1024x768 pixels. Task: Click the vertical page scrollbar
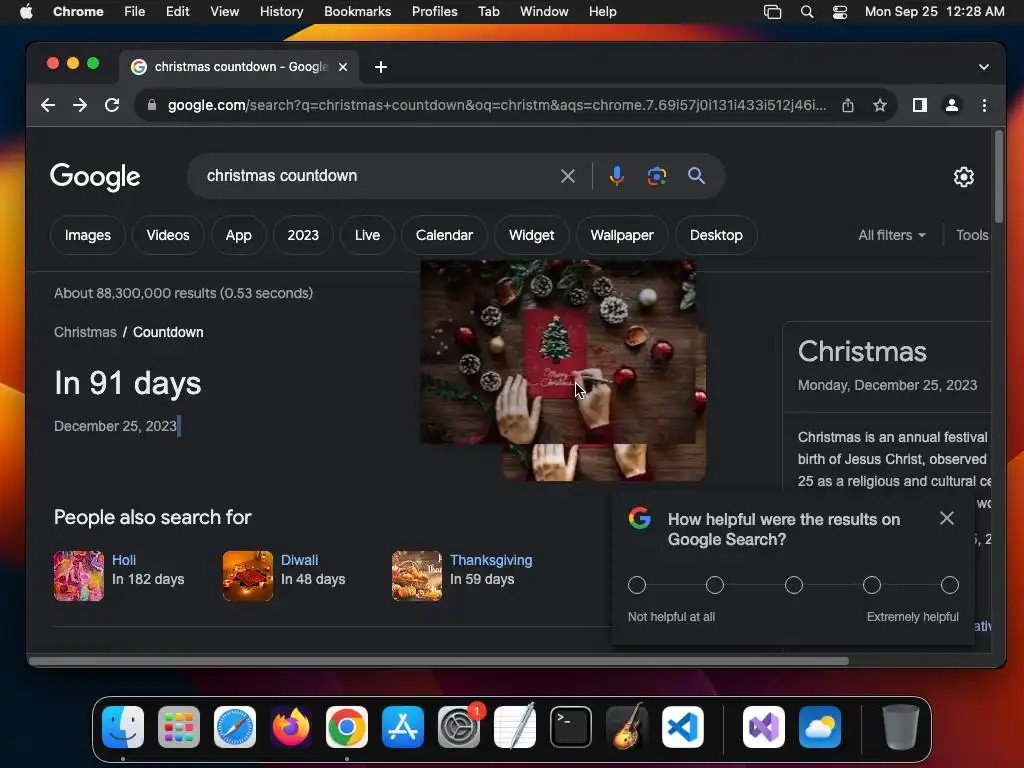[x=999, y=176]
